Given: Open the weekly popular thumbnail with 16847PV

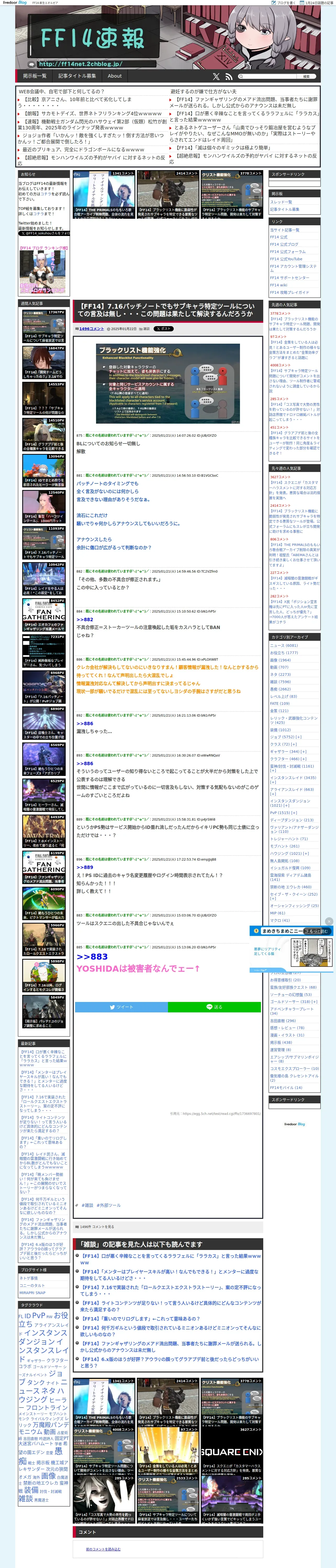Looking at the screenshot, I should 44,362.
